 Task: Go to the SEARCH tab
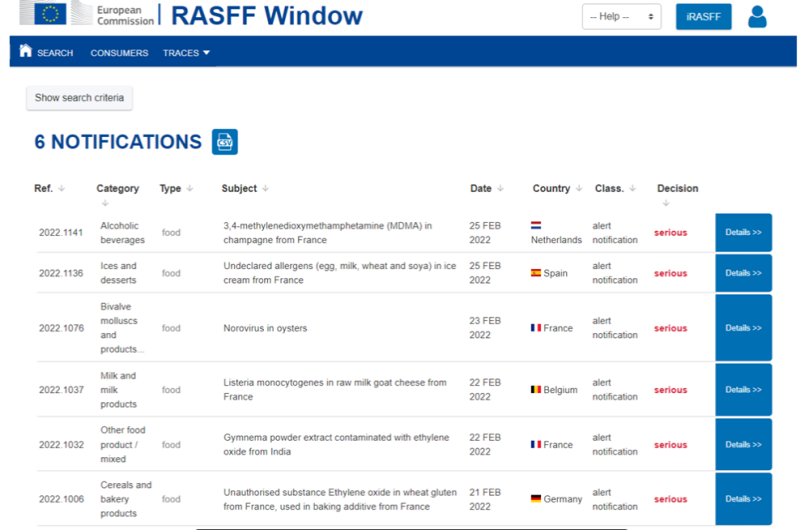(55, 53)
